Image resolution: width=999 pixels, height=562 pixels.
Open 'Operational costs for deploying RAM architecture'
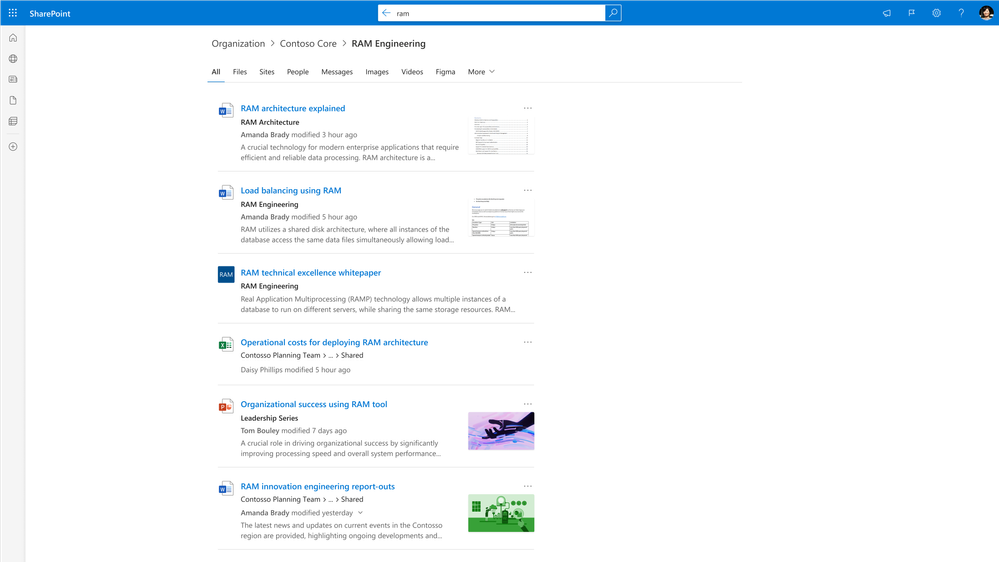point(334,342)
